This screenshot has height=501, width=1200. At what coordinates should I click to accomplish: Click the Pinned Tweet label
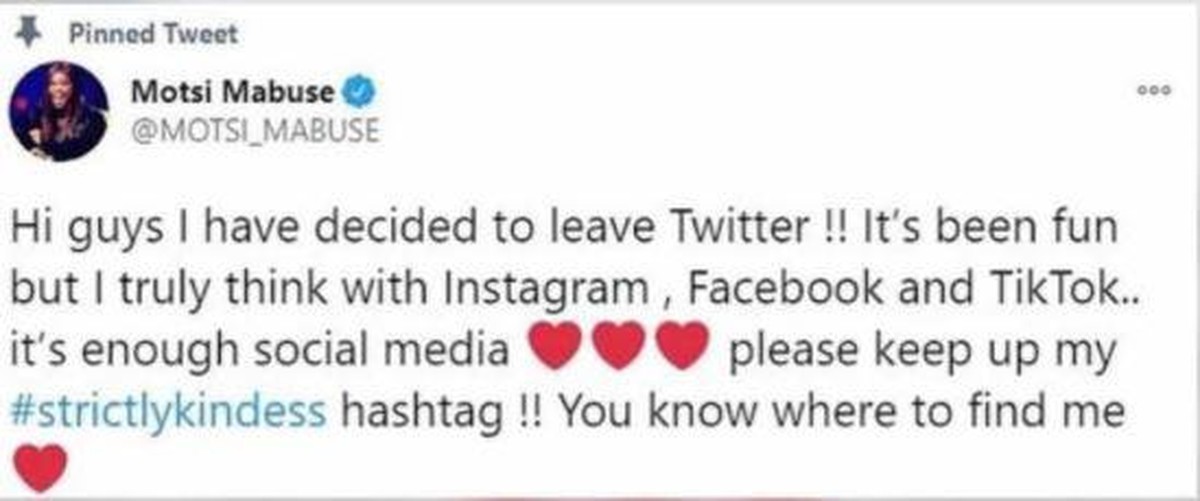[x=154, y=33]
